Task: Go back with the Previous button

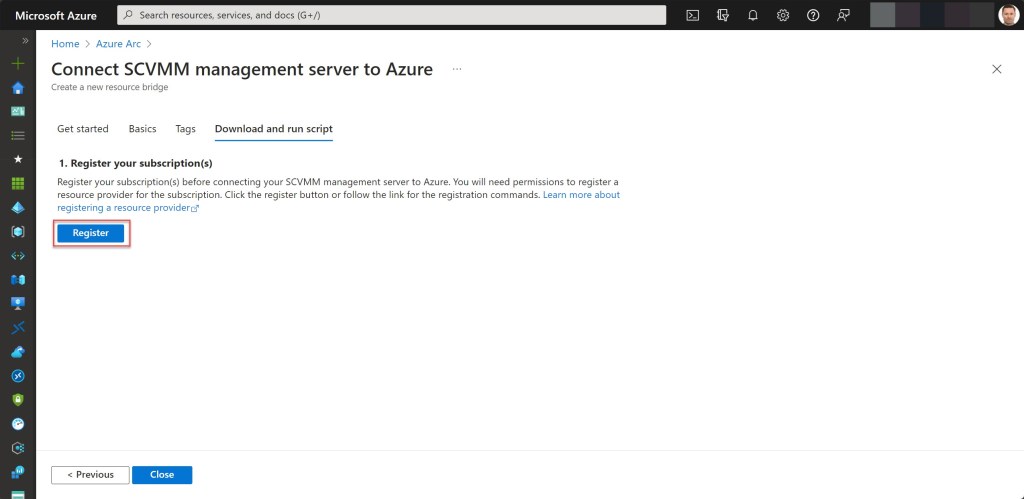Action: [90, 475]
